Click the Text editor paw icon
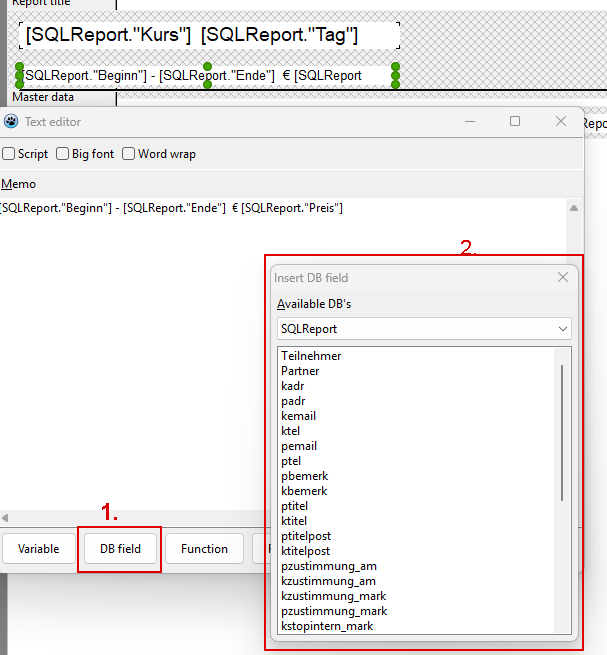The image size is (607, 655). pos(11,122)
